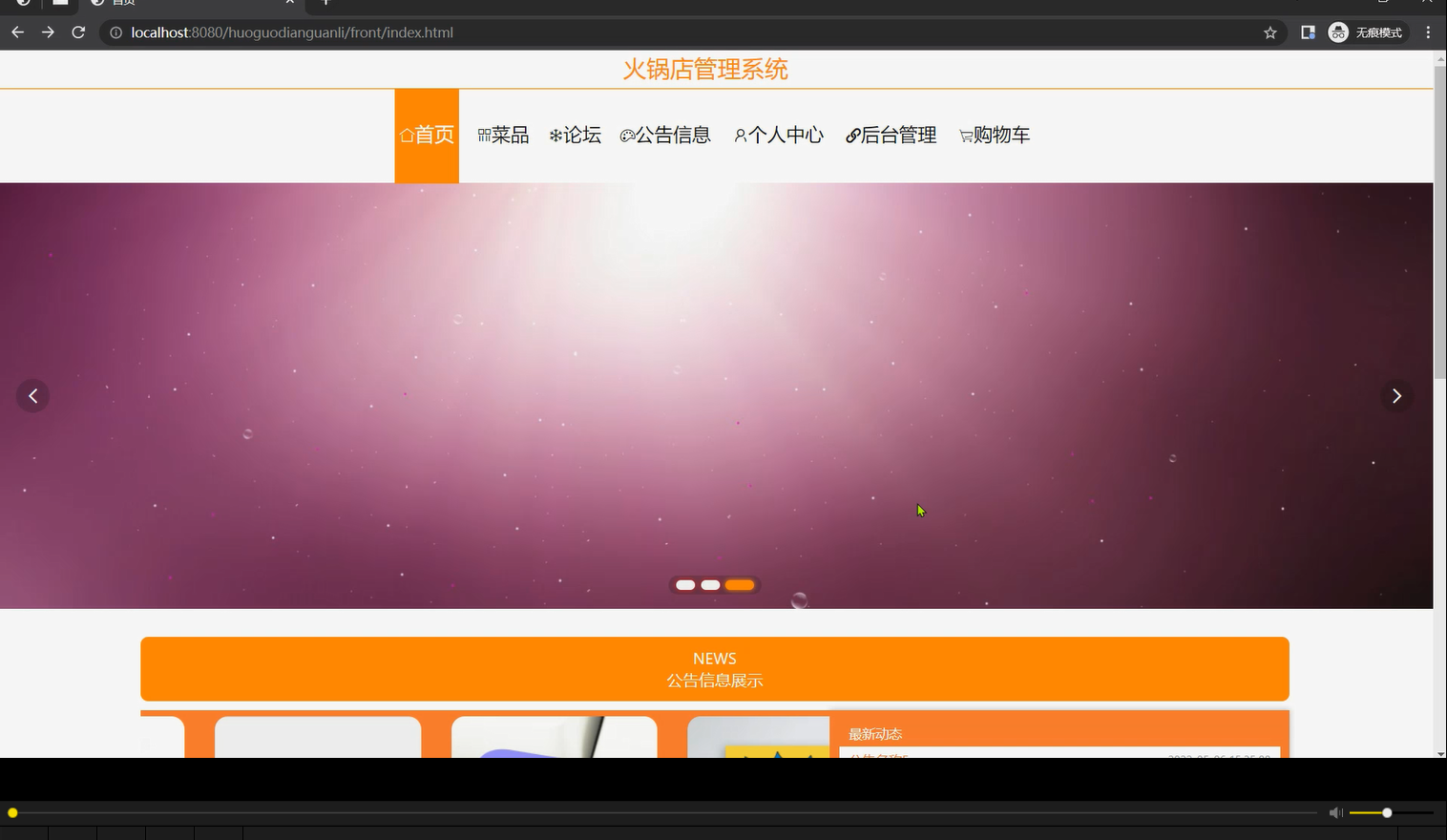Viewport: 1447px width, 840px height.
Task: Select the second carousel indicator dot
Action: (x=710, y=584)
